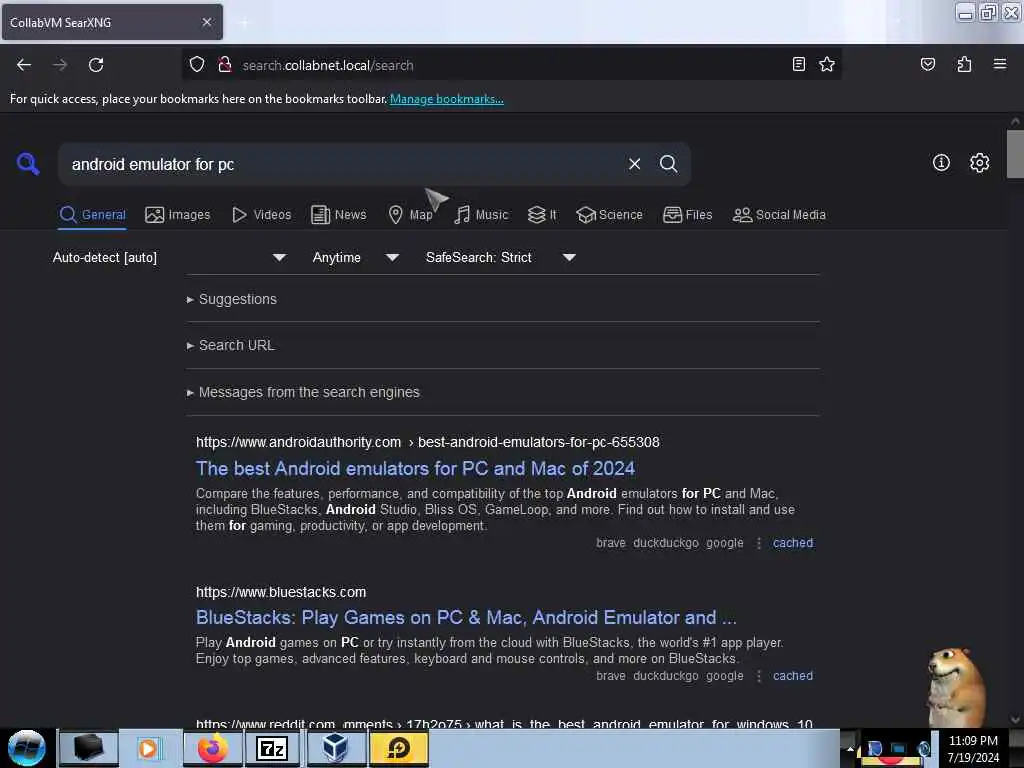Open the black box taskbar icon
The image size is (1024, 768).
[x=89, y=748]
